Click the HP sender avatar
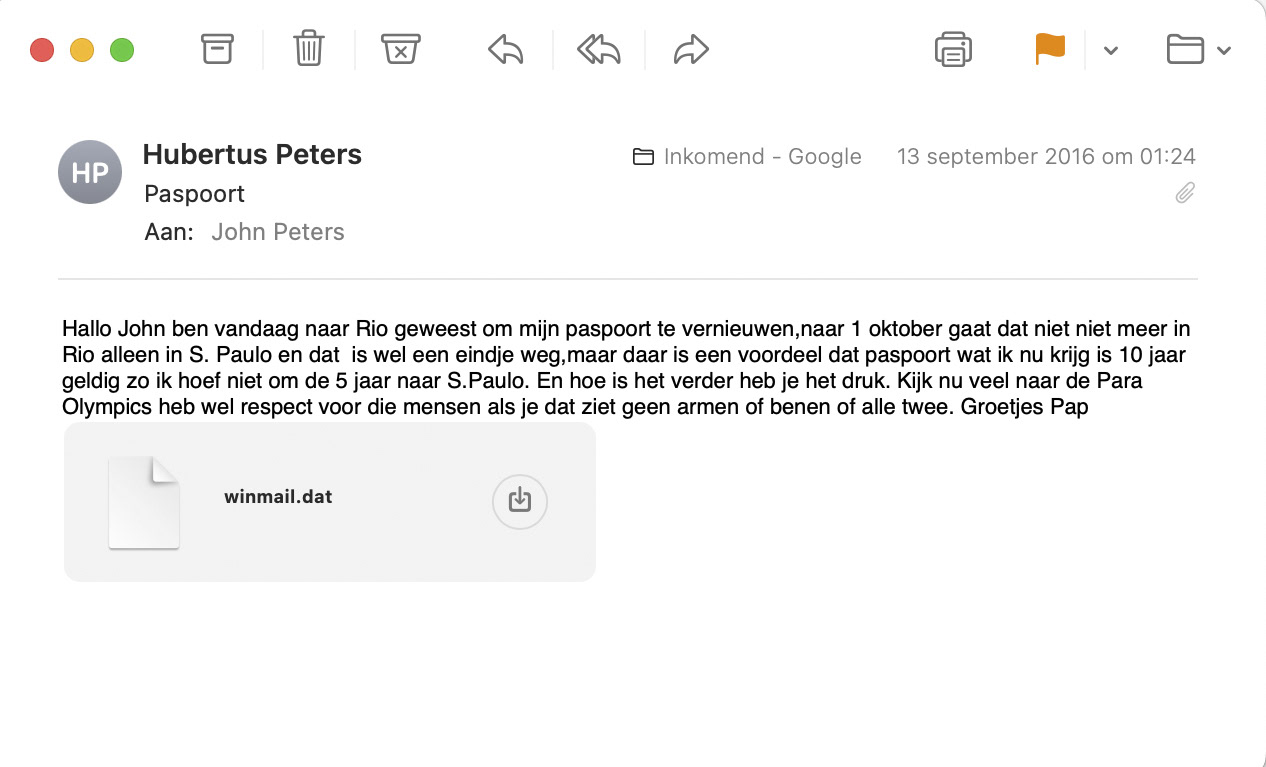 pyautogui.click(x=90, y=172)
